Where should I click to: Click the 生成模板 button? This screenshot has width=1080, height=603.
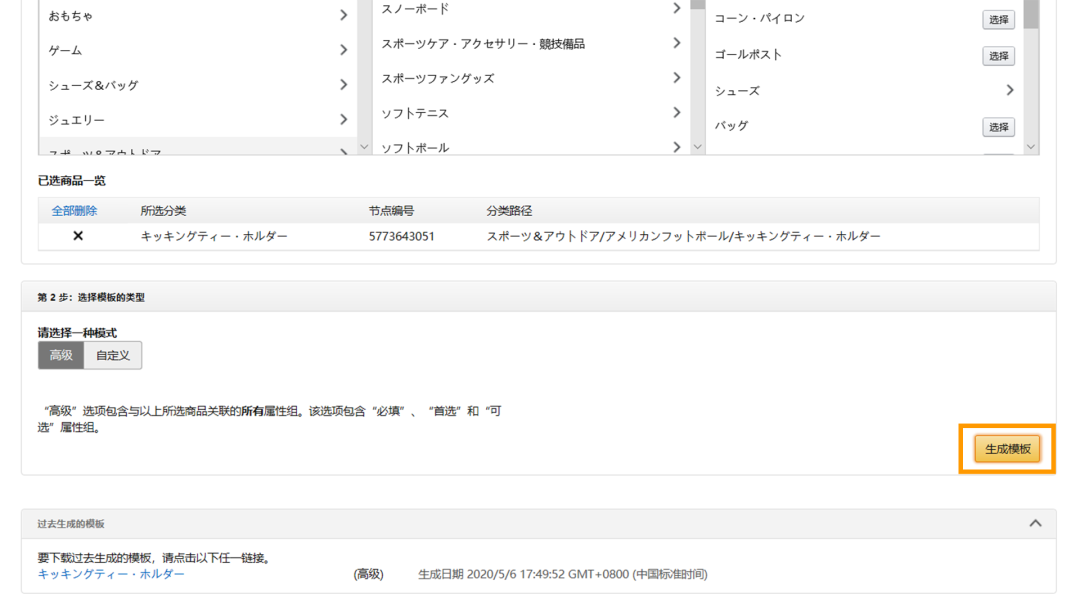pyautogui.click(x=1007, y=449)
